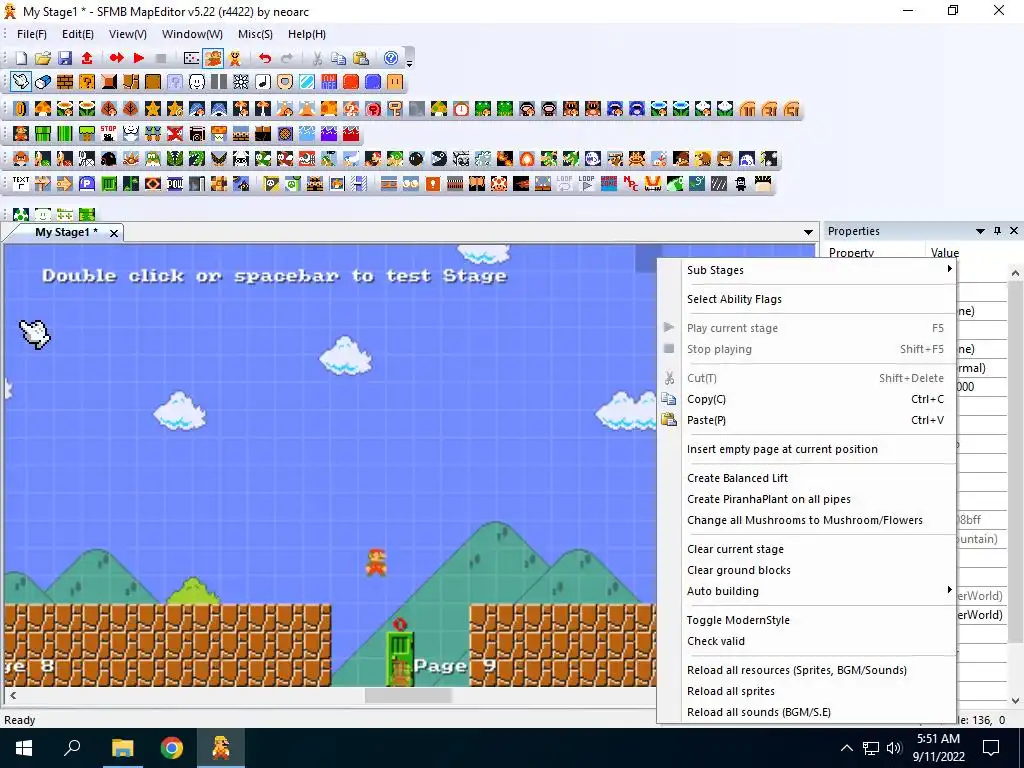
Task: Select the white Boo ghost enemy icon
Action: coord(593,159)
